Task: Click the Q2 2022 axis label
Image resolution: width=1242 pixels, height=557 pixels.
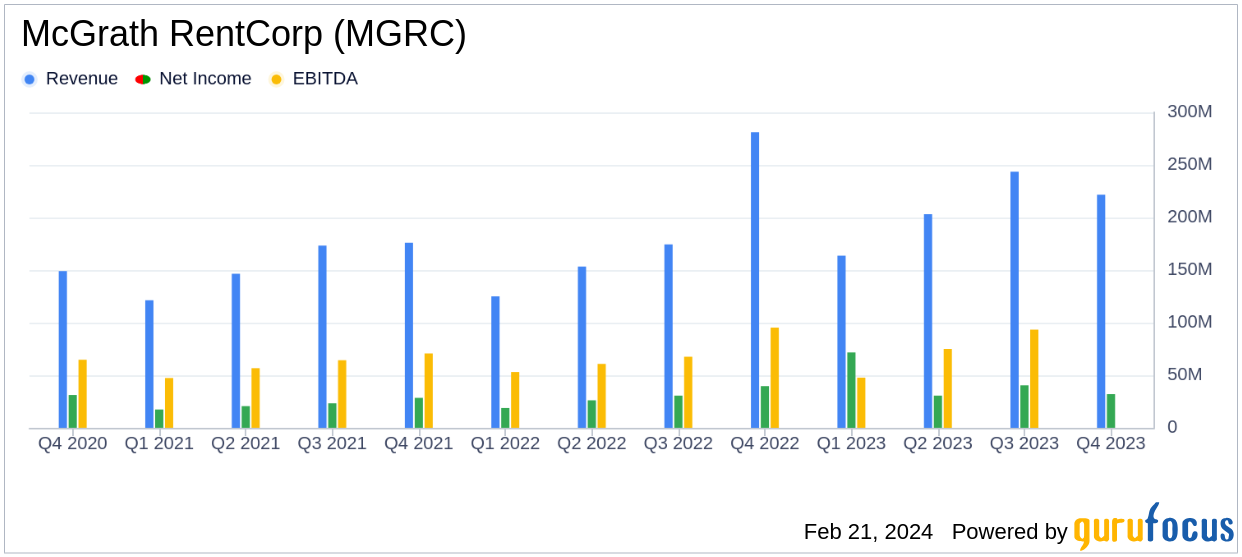Action: tap(592, 443)
